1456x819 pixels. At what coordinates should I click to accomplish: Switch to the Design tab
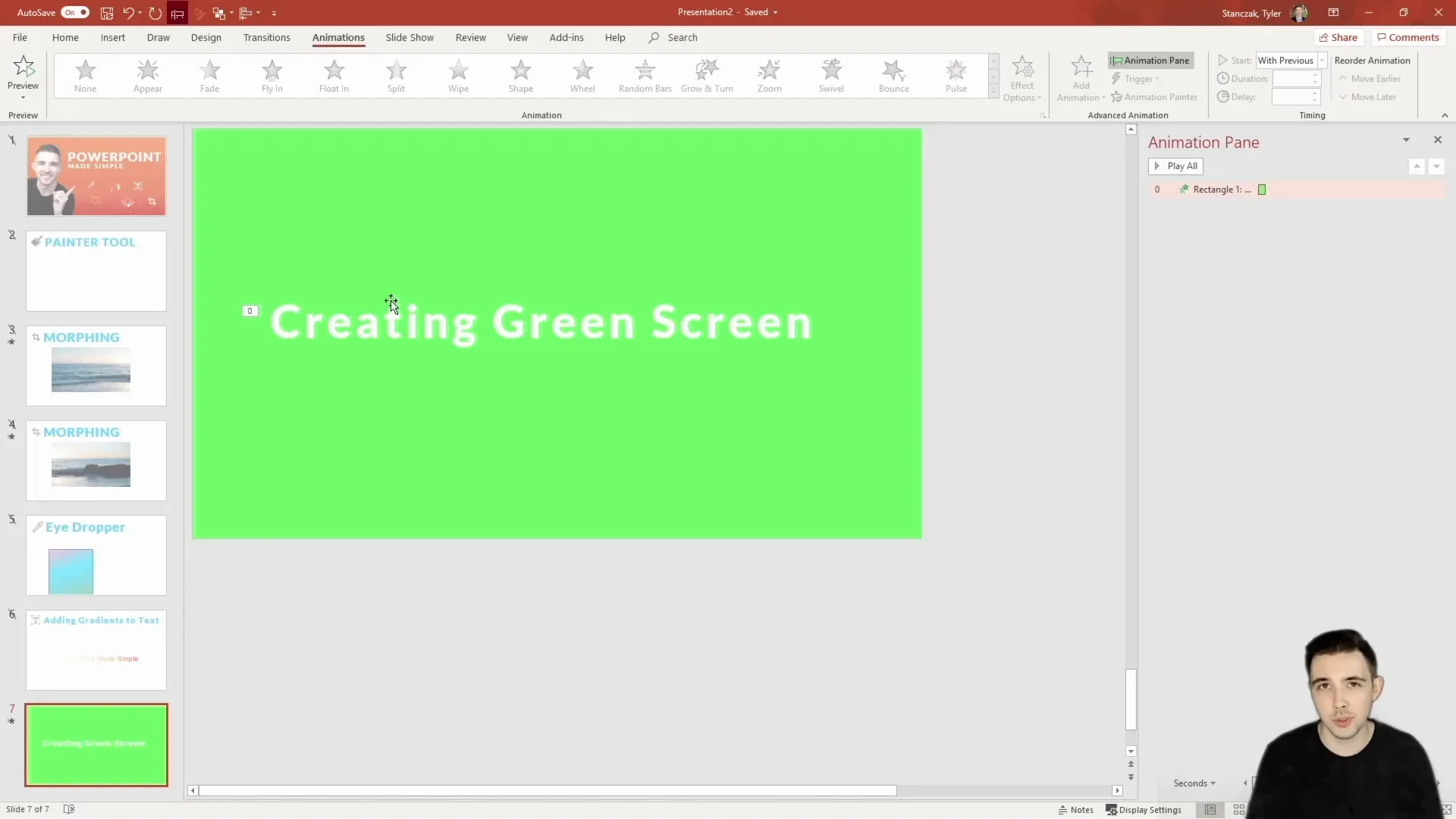206,37
